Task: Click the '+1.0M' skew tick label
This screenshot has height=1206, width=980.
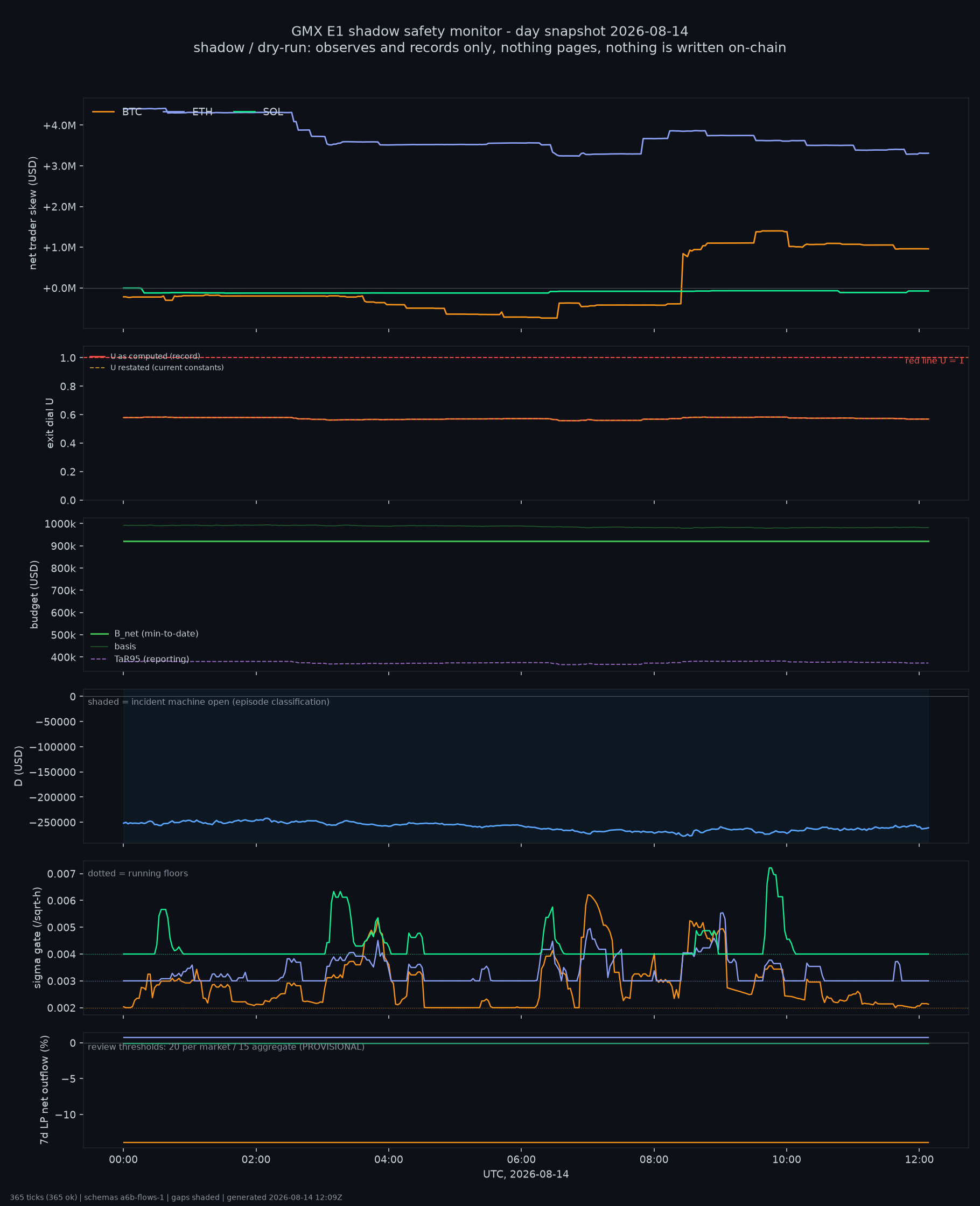Action: tap(59, 247)
